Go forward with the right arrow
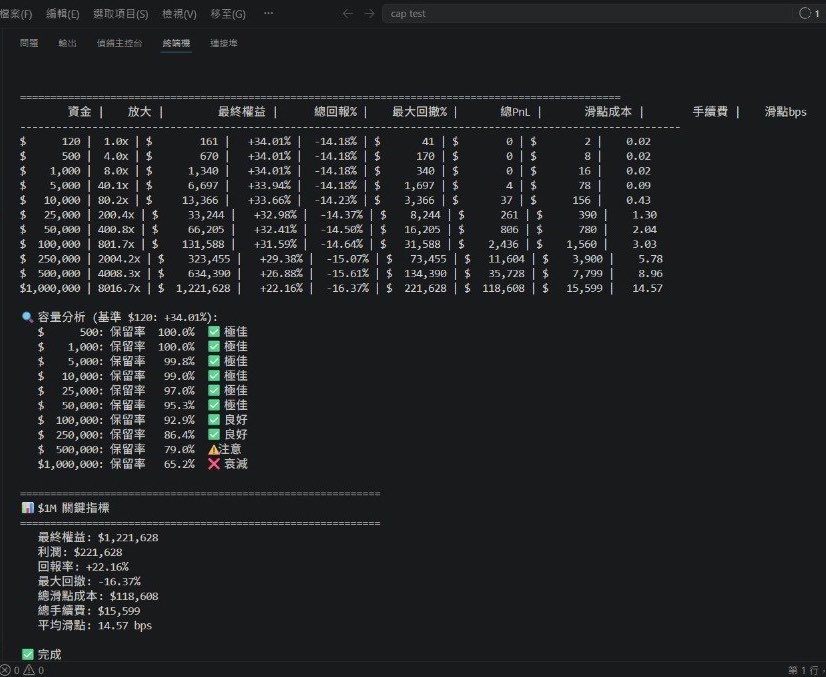826x677 pixels. pos(369,14)
